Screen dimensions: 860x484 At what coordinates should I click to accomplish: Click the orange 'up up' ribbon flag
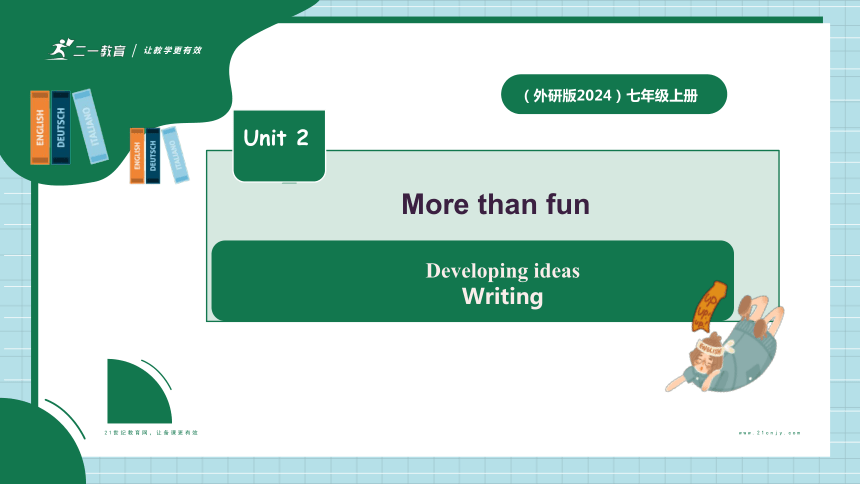(708, 306)
